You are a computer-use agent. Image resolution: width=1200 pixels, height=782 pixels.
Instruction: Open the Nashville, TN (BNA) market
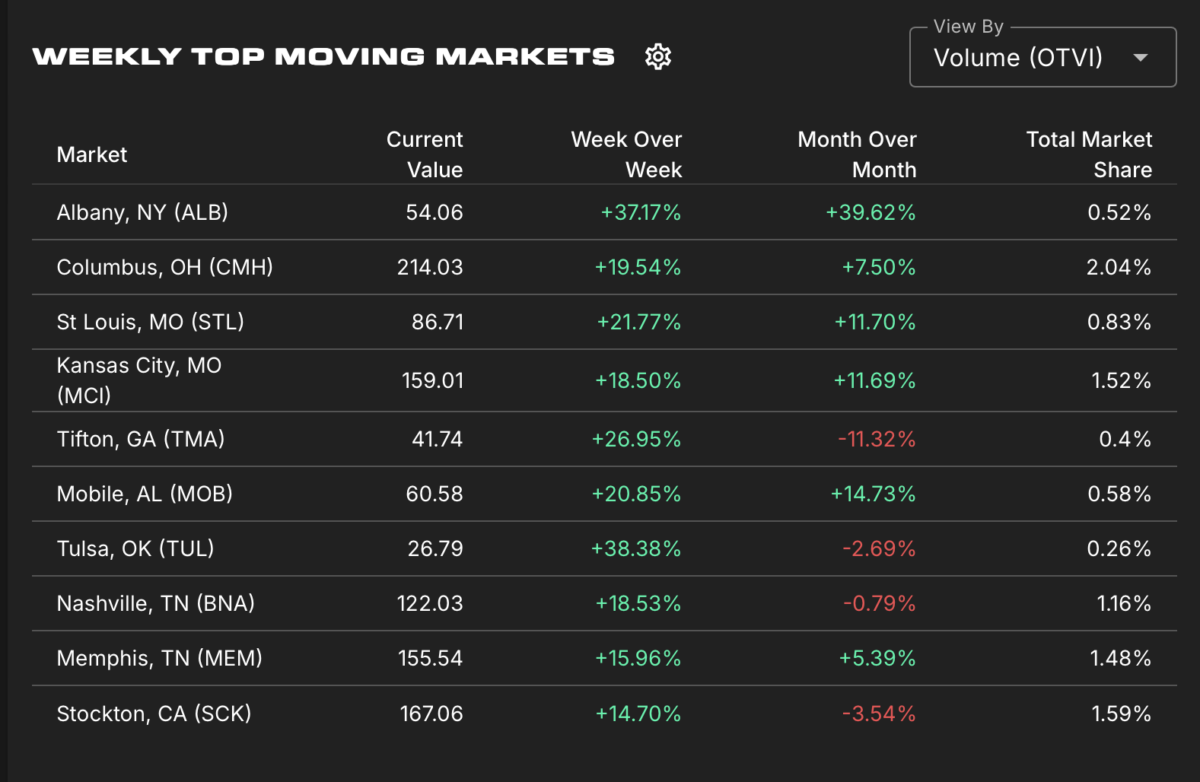156,603
